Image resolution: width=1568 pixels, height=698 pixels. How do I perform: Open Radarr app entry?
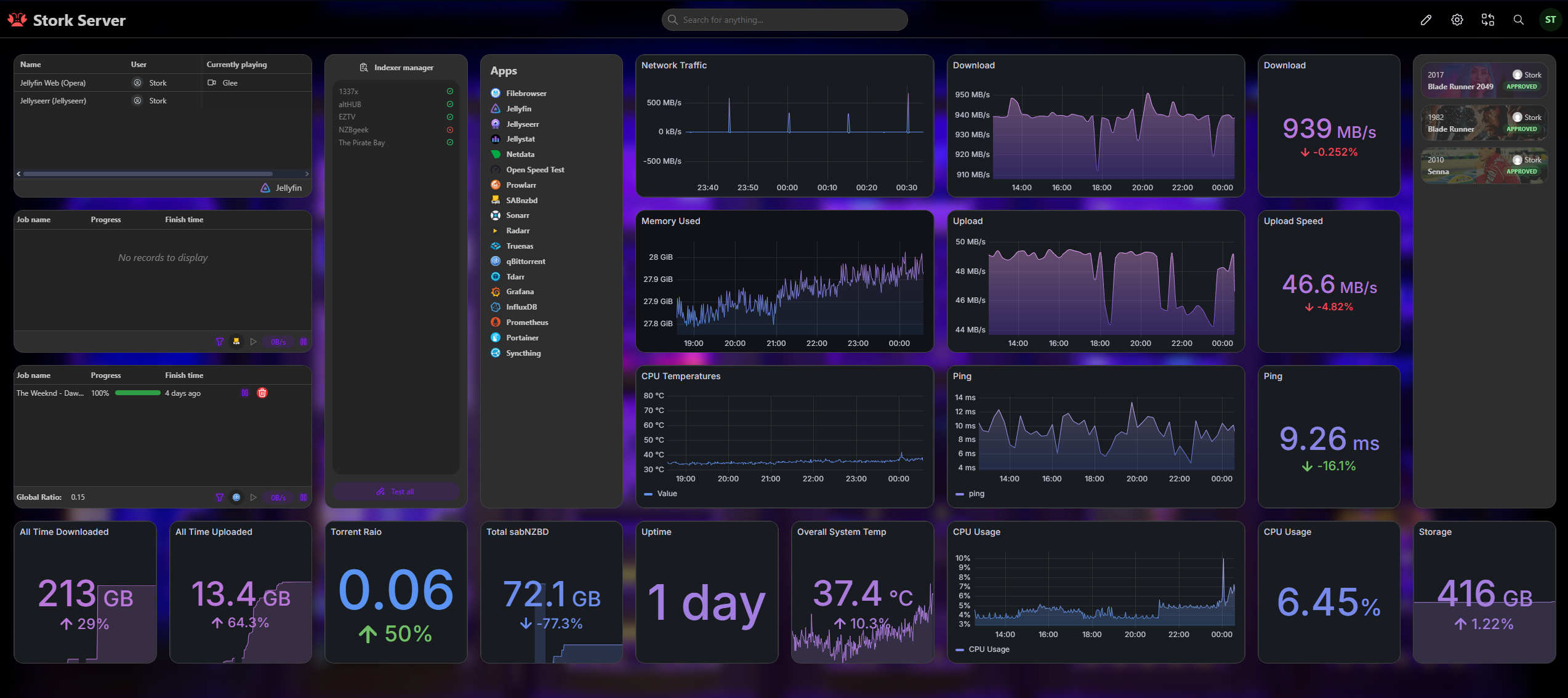510,231
